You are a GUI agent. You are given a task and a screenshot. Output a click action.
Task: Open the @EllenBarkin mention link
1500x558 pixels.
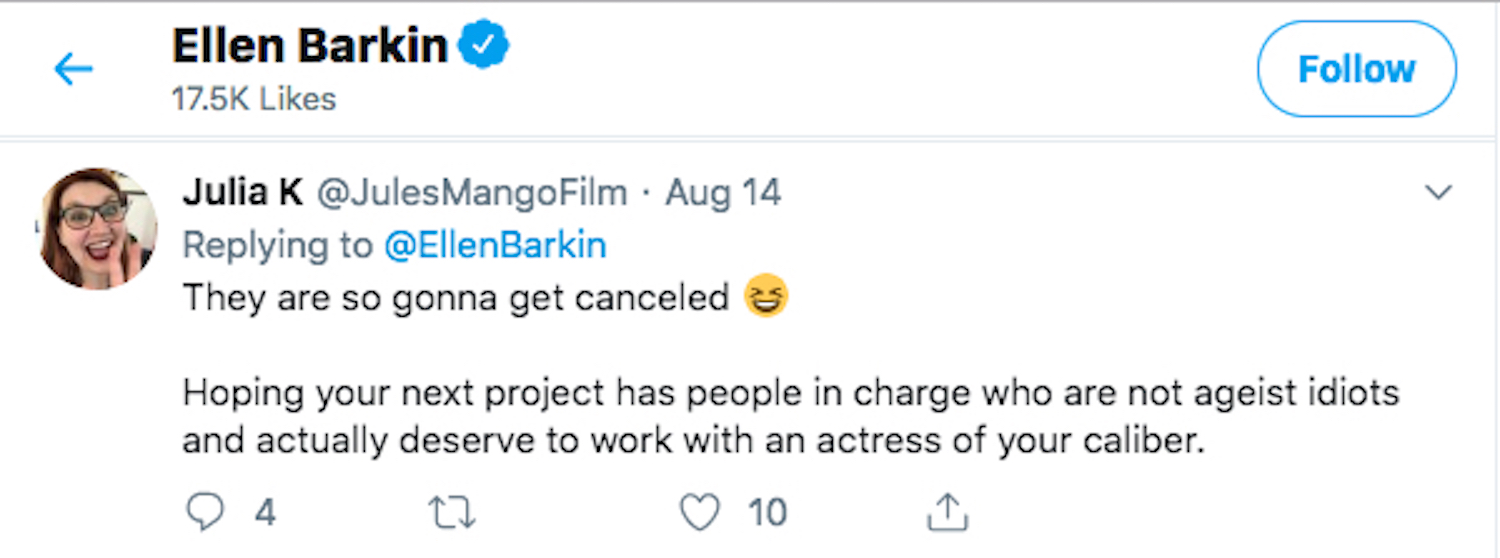pos(495,245)
